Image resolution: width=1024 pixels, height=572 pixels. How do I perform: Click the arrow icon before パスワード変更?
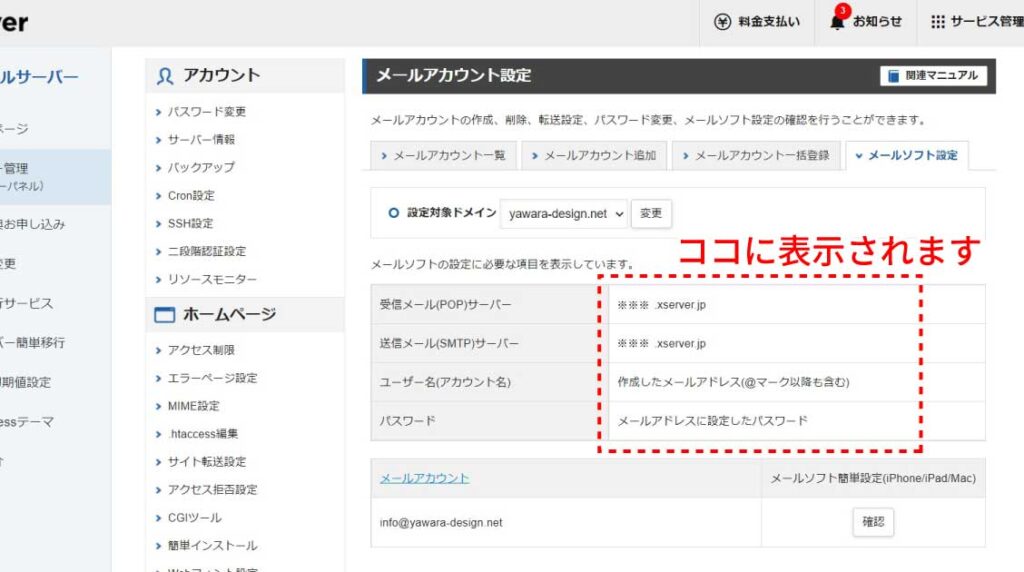158,112
